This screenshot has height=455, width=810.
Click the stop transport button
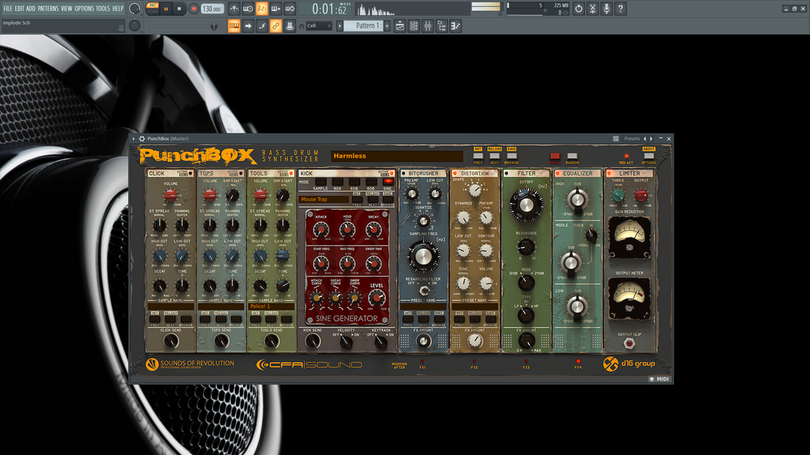tap(179, 9)
